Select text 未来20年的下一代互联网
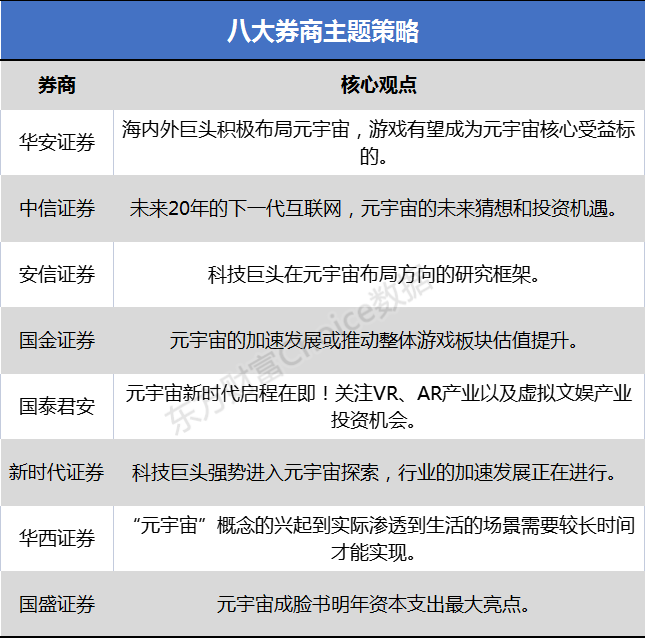Image resolution: width=645 pixels, height=638 pixels. click(x=235, y=209)
